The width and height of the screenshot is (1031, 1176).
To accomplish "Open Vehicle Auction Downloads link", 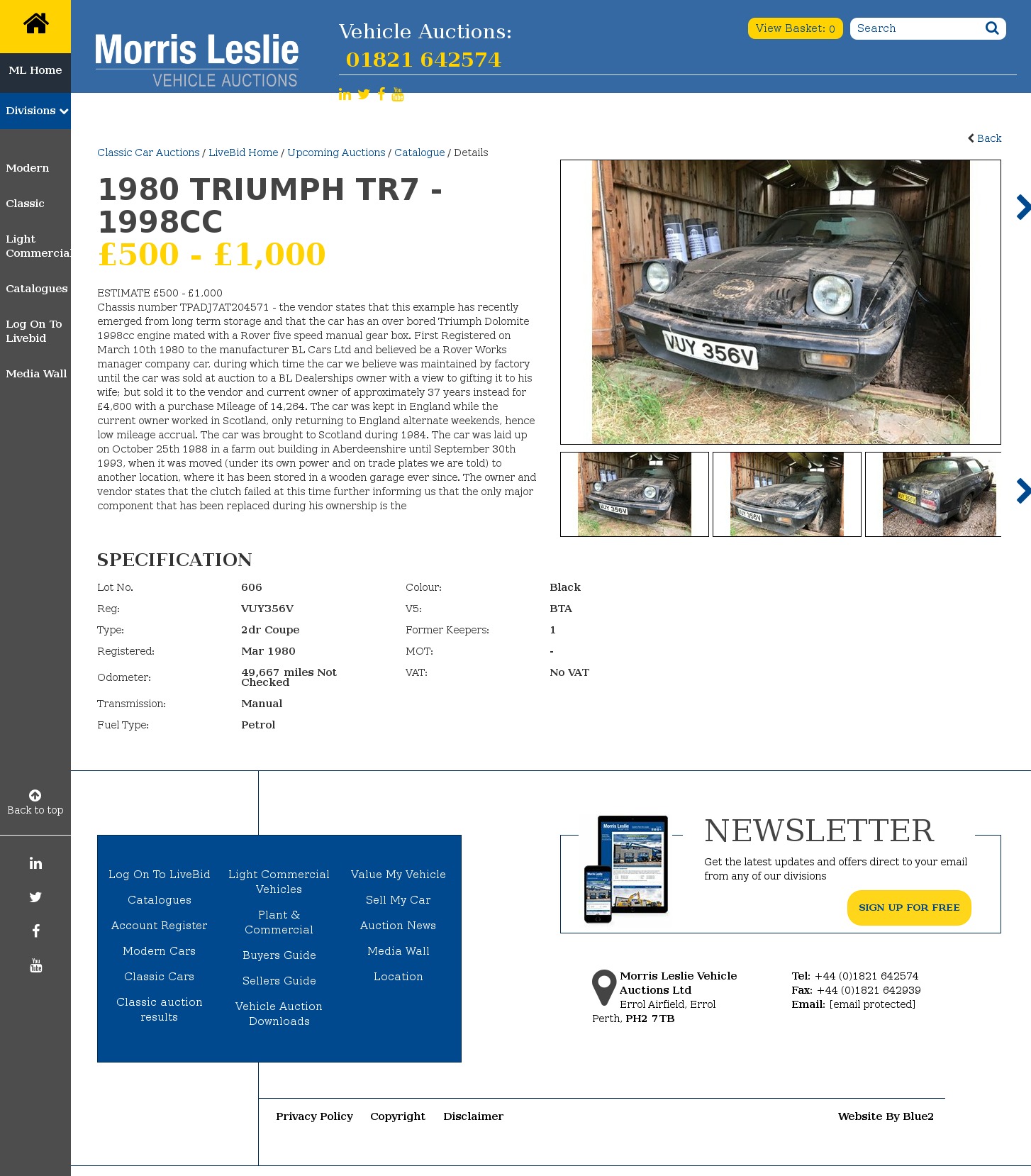I will pyautogui.click(x=279, y=1014).
